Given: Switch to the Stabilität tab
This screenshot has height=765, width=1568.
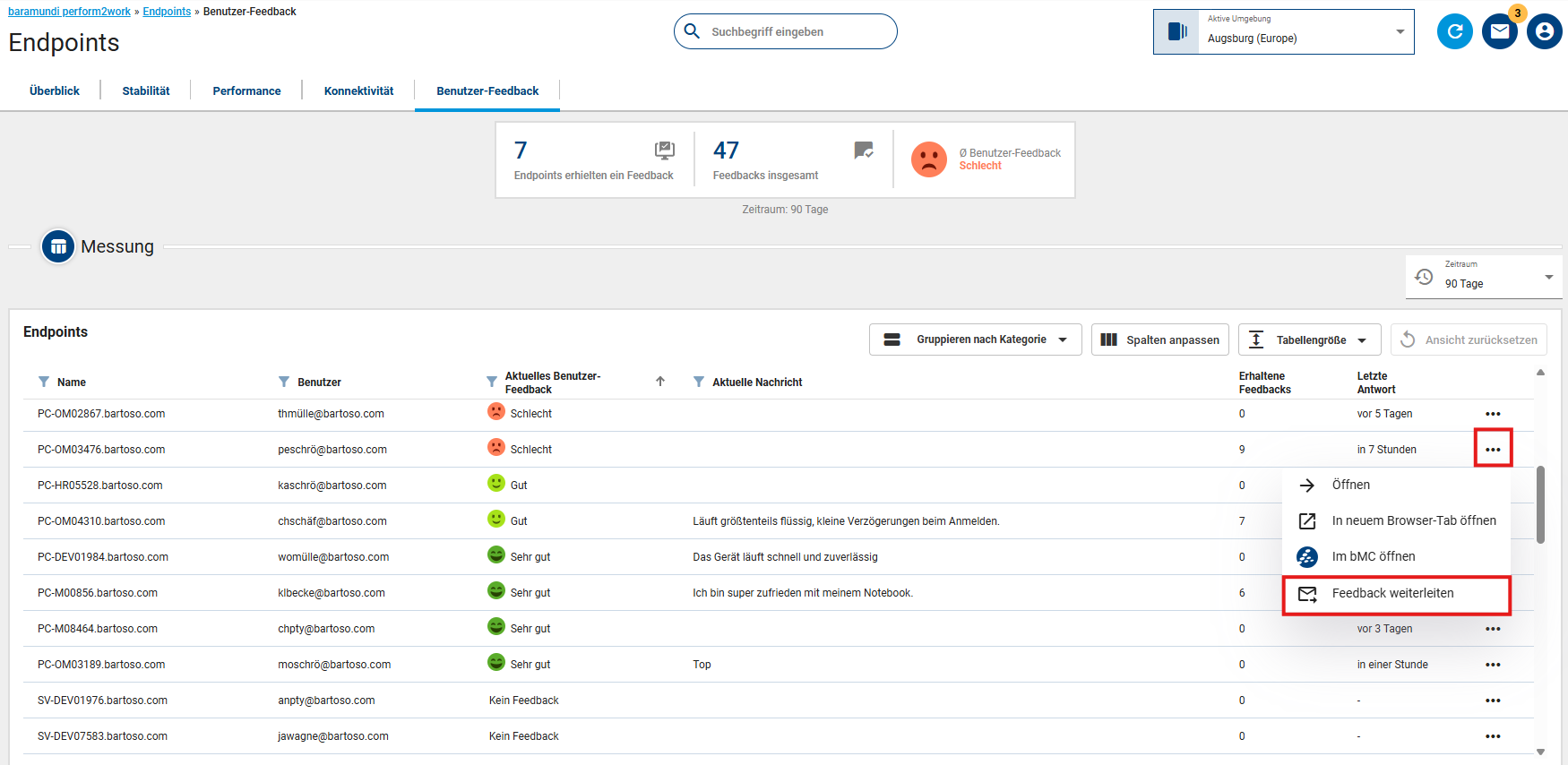Looking at the screenshot, I should click(146, 90).
